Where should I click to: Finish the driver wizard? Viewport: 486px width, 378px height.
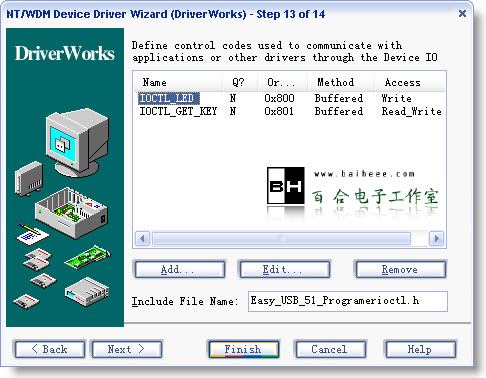[x=243, y=349]
